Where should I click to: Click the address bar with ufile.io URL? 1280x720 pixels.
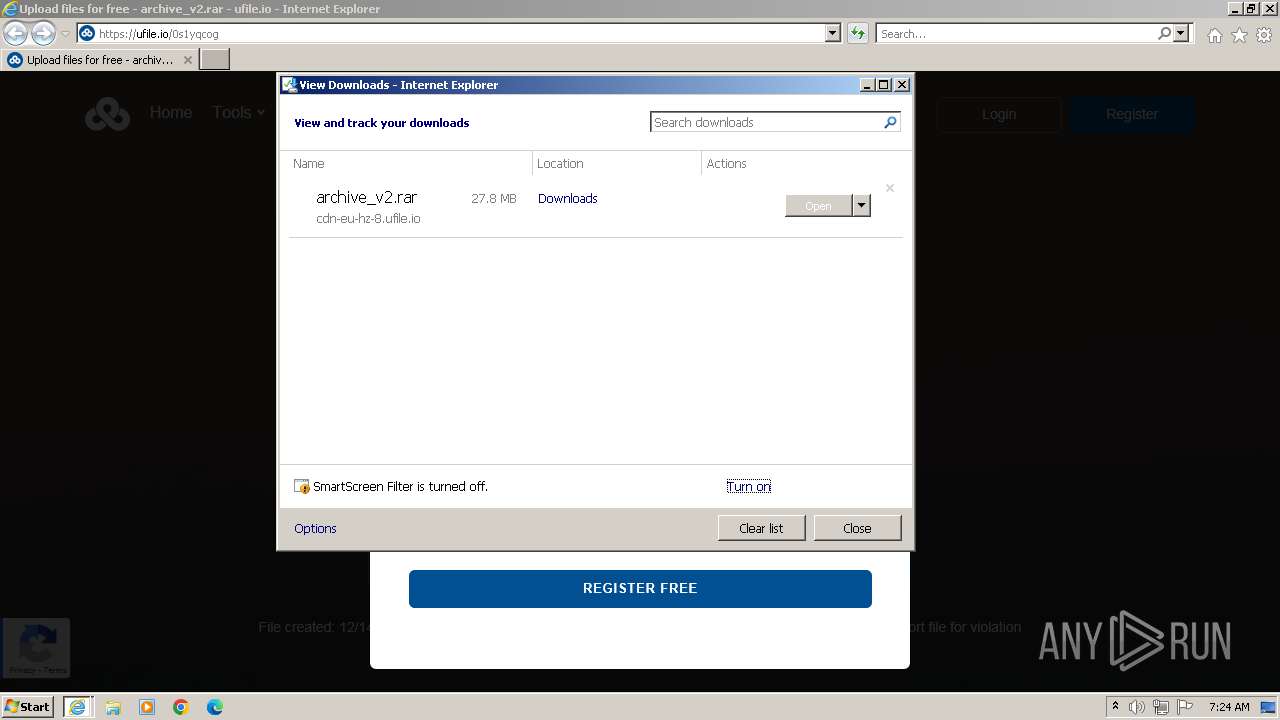[450, 33]
